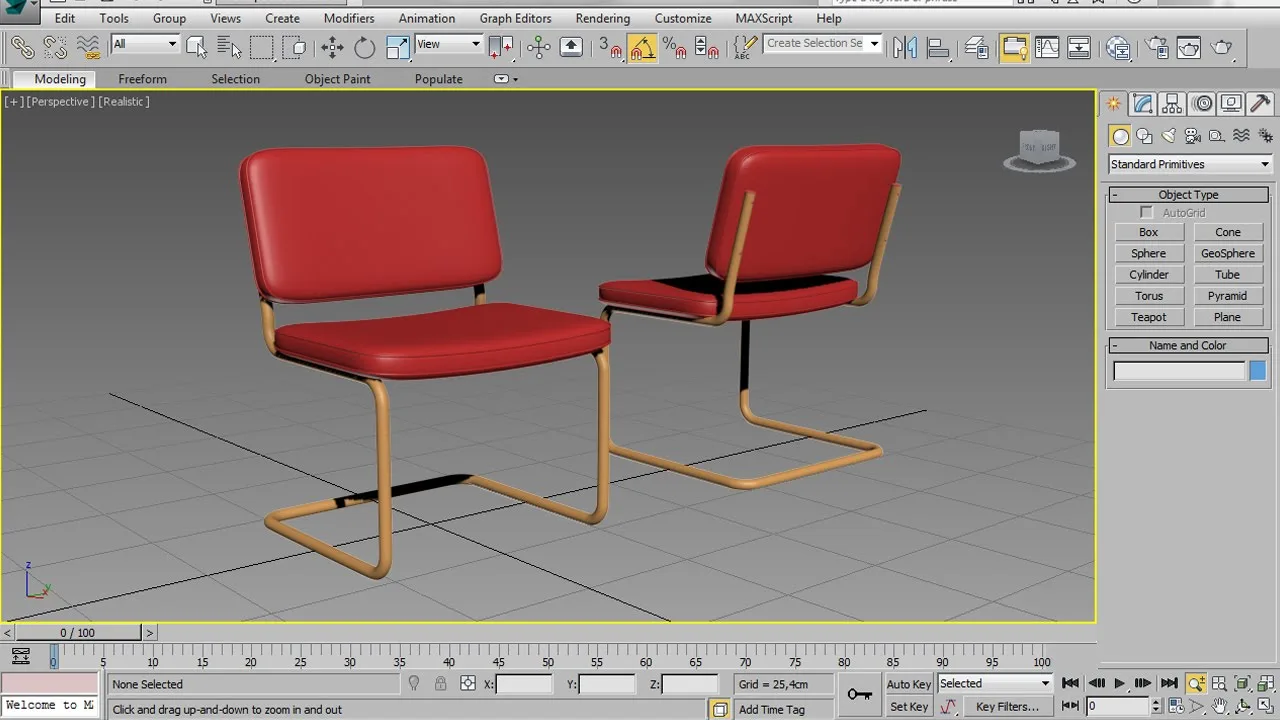Click the Use Pivot Point Center icon
The image size is (1280, 720).
tap(501, 47)
